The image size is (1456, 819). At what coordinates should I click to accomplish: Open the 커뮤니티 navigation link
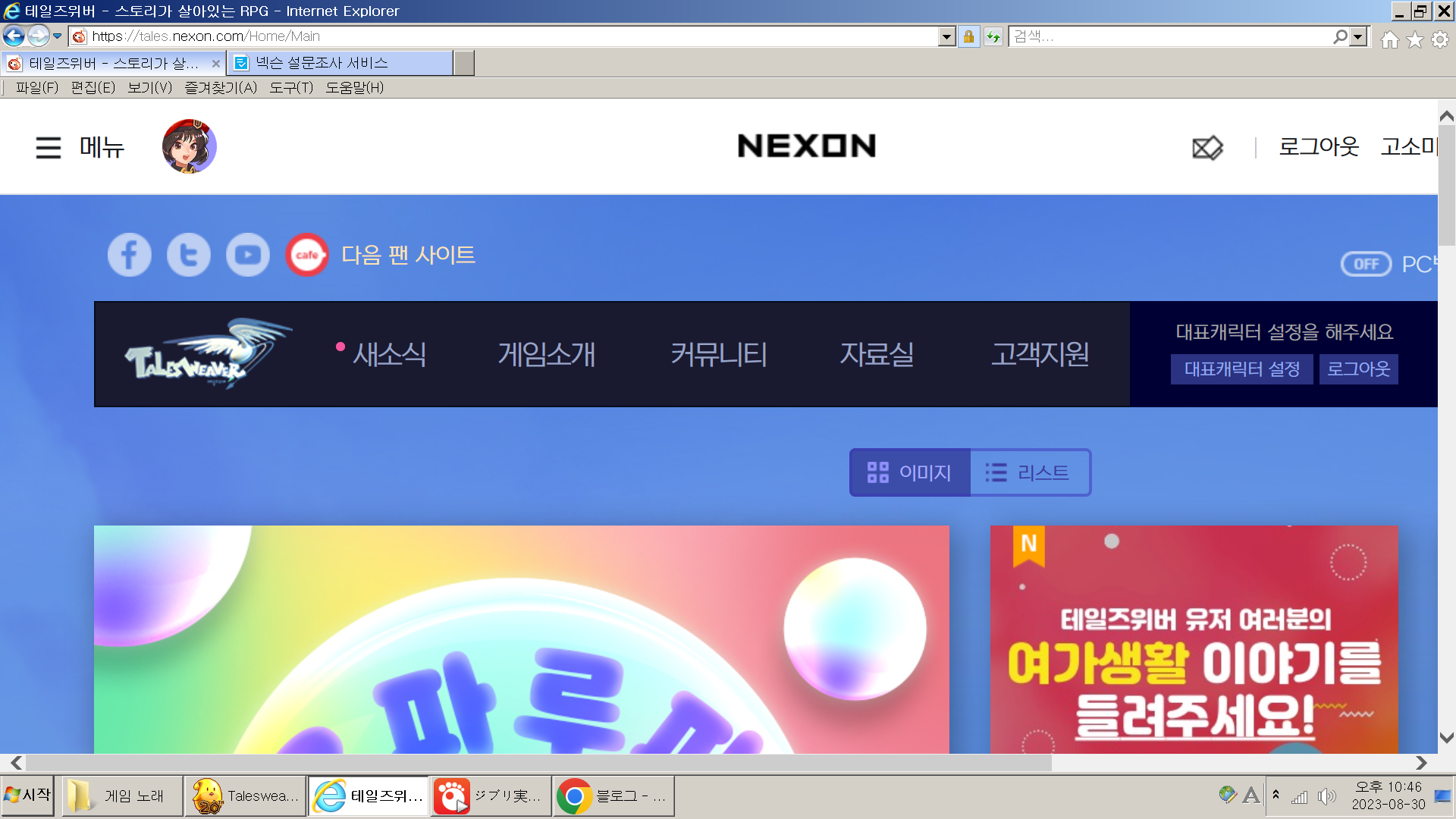click(718, 354)
